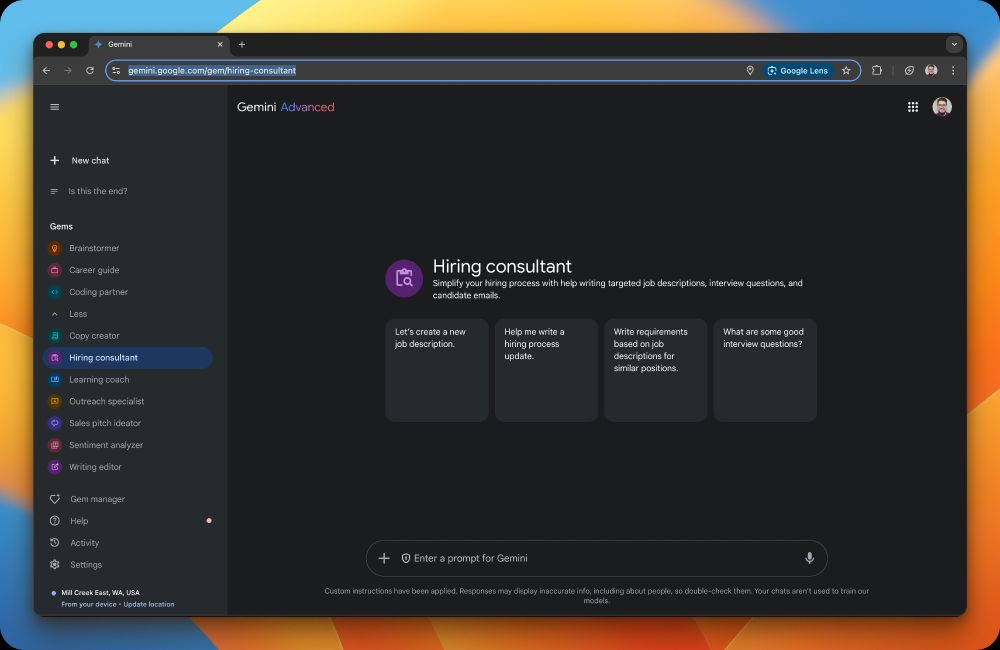This screenshot has width=1000, height=650.
Task: Open the Sentiment analyzer gem icon
Action: pos(55,445)
